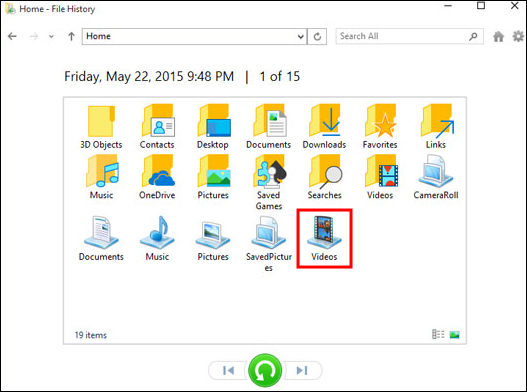Switch to large icons view
This screenshot has width=527, height=392.
[454, 335]
